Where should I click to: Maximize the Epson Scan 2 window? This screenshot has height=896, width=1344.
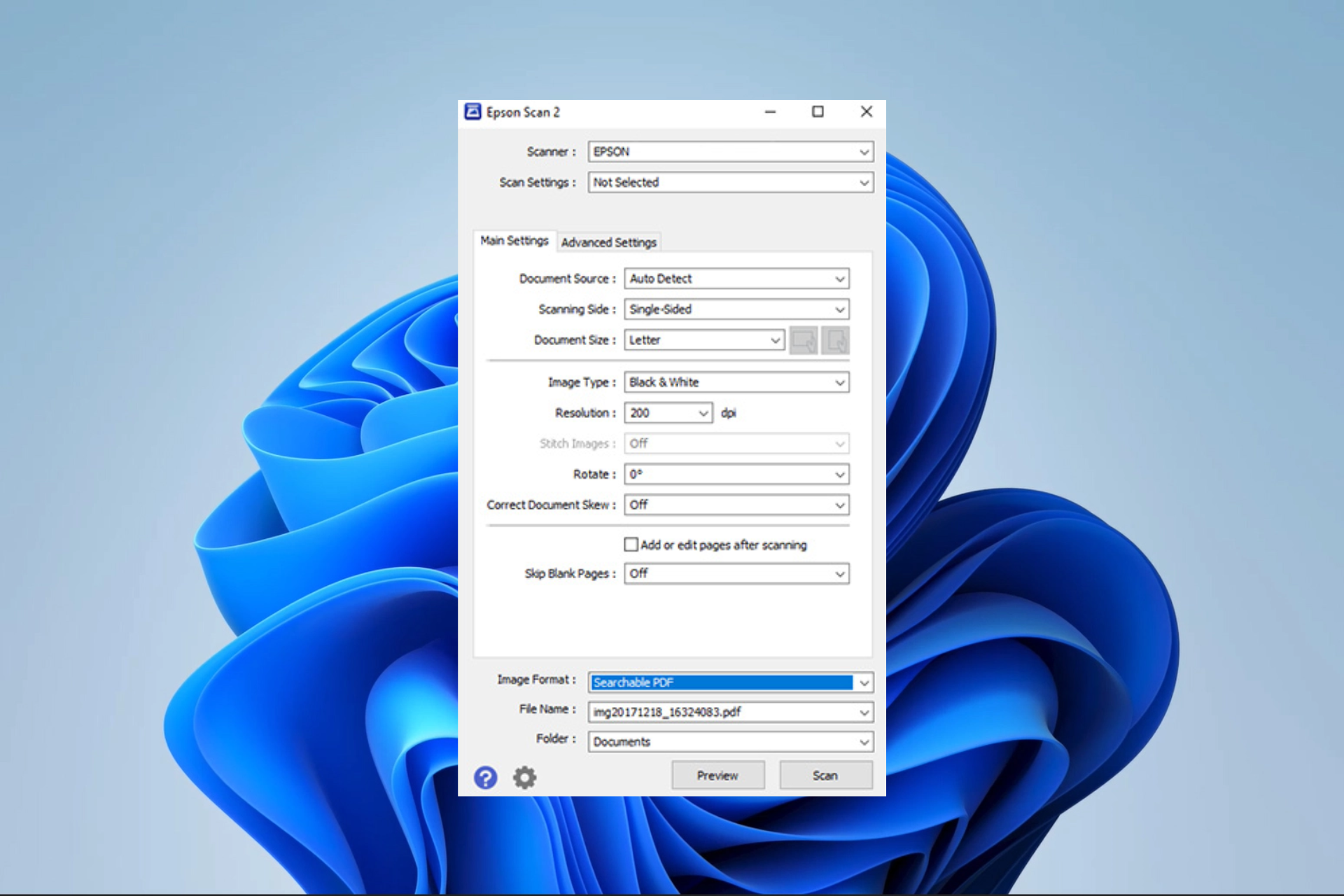coord(818,112)
